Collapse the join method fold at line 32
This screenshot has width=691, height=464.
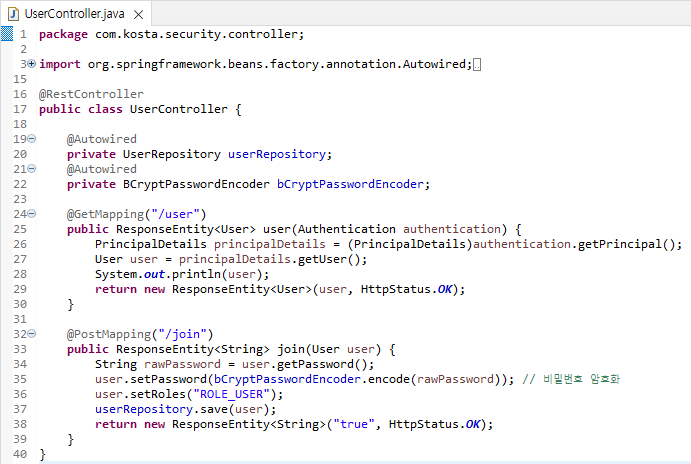click(x=32, y=334)
